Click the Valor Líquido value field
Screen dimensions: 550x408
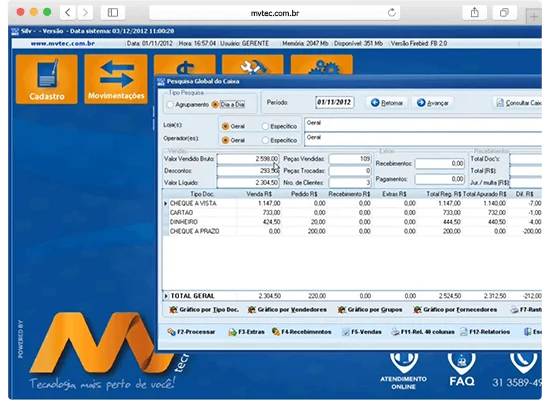[248, 182]
